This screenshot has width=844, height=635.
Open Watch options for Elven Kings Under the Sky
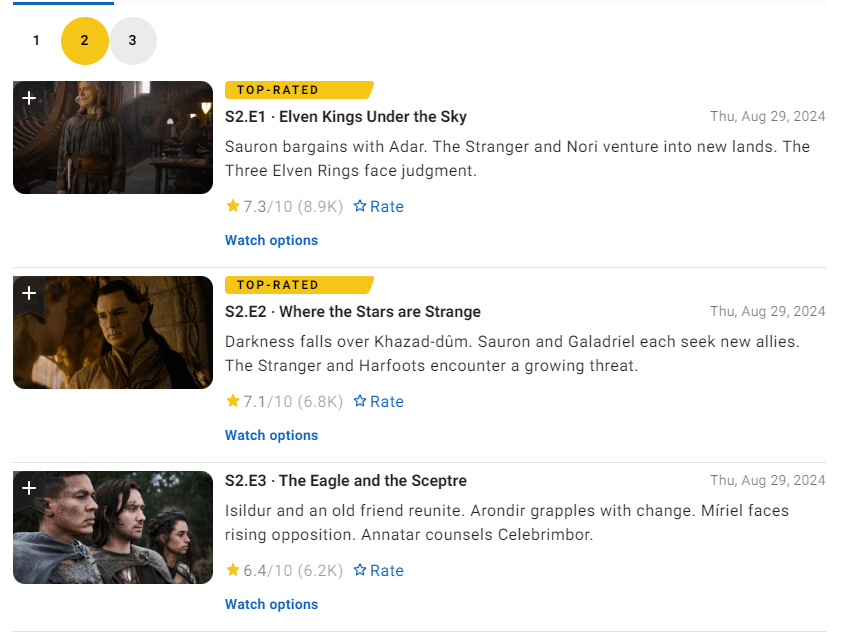click(271, 240)
